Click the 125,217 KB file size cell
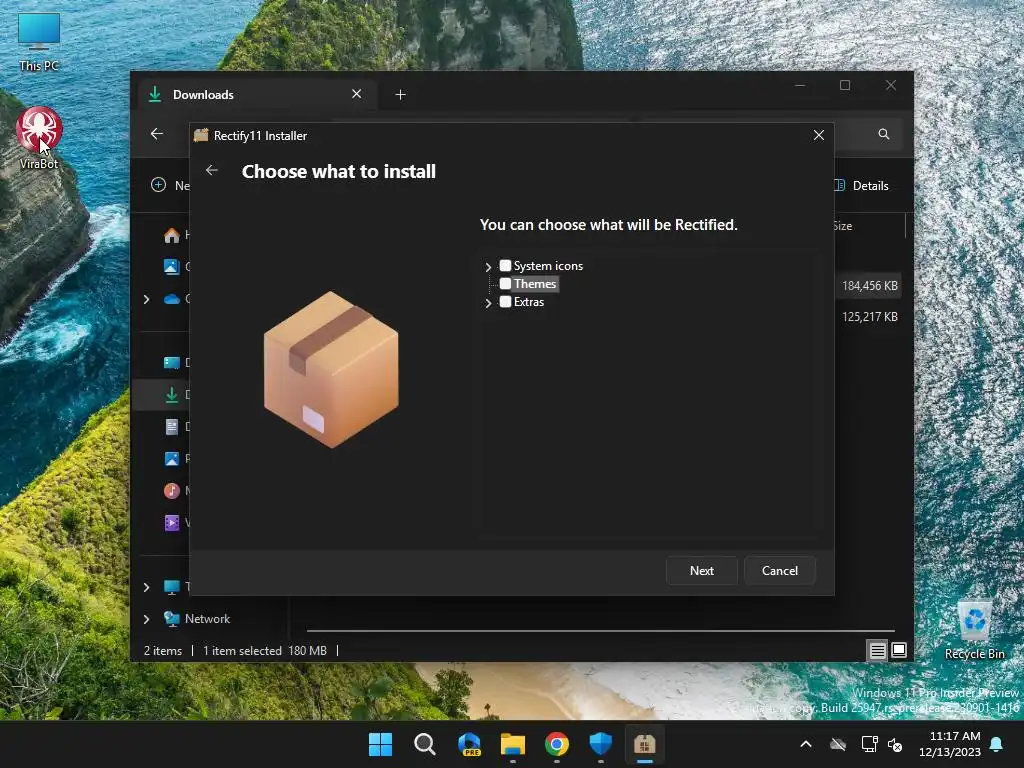The image size is (1024, 768). [869, 317]
